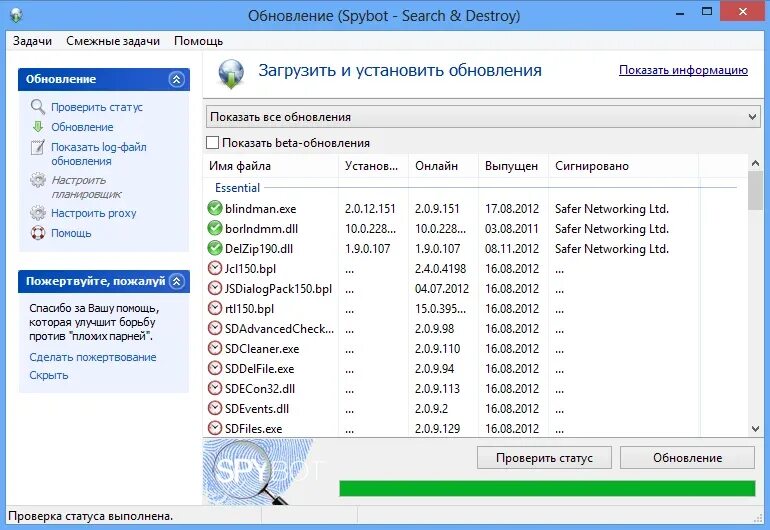Click green check icon of borlndmm.dll
770x530 pixels.
point(215,228)
